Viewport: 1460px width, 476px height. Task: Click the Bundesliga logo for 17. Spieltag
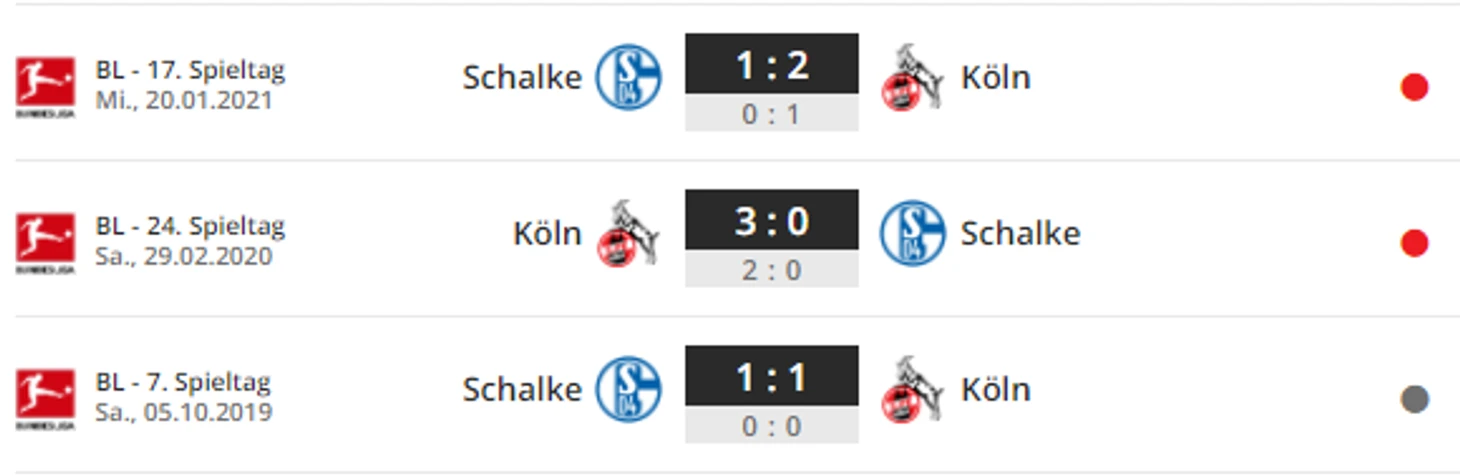click(45, 87)
